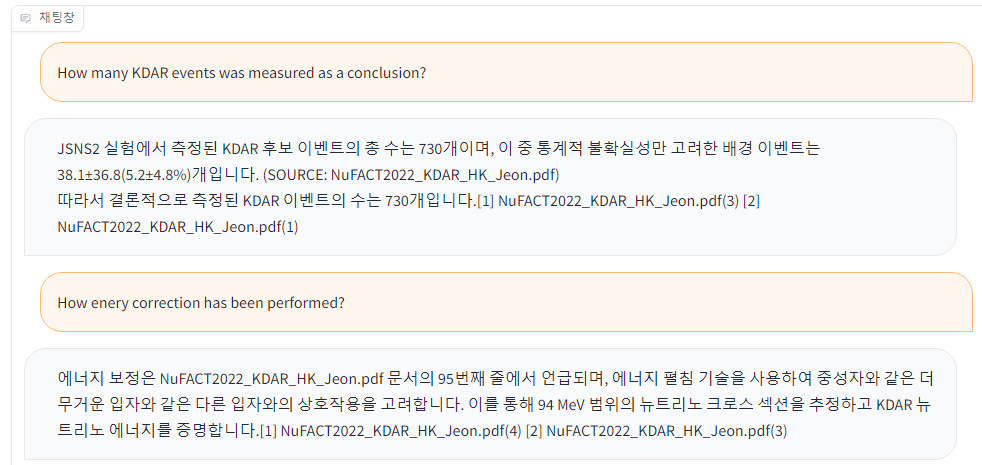Click the 38.1±36.8(5.2±4.8%) value text
The image size is (982, 465).
[x=124, y=174]
